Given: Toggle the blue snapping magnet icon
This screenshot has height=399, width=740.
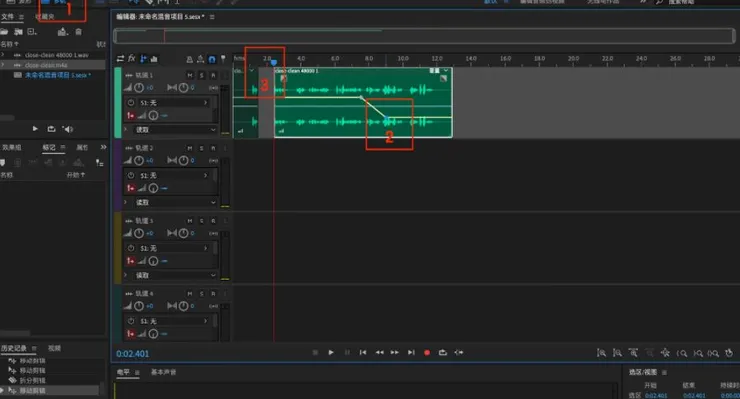Looking at the screenshot, I should (x=212, y=59).
